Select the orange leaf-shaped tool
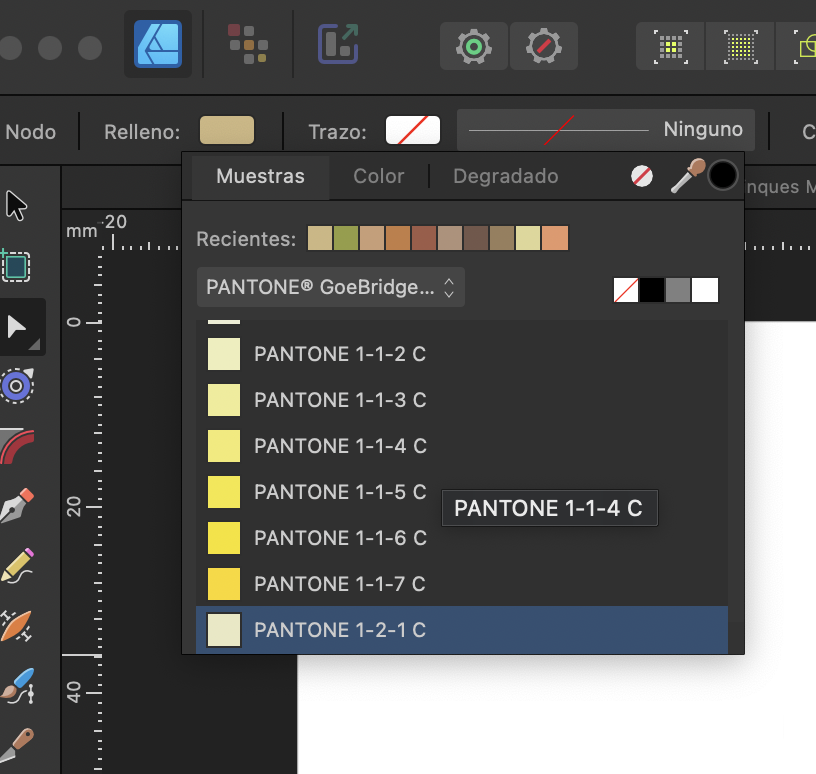This screenshot has width=816, height=774. pos(16,625)
